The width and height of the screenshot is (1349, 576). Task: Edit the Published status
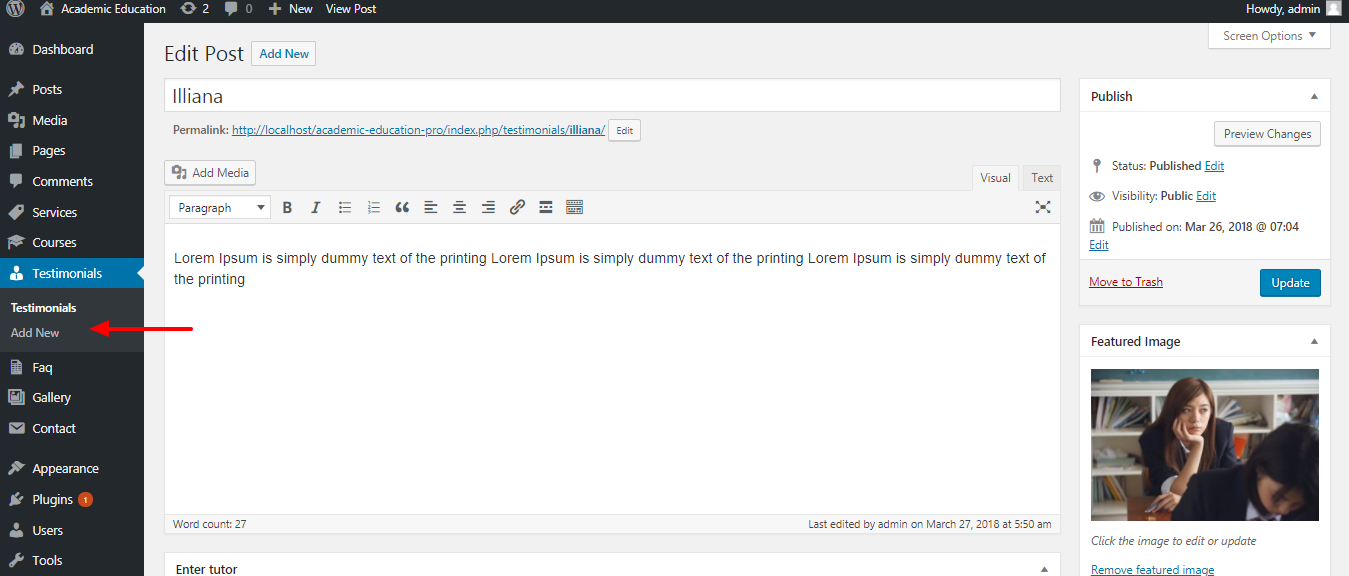pyautogui.click(x=1214, y=166)
